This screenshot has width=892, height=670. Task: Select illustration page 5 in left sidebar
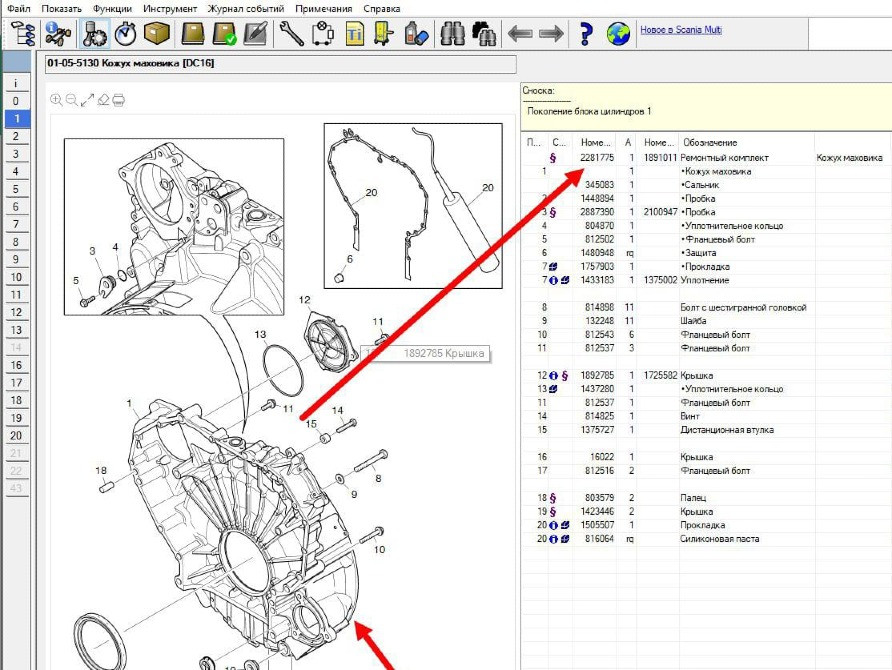[15, 190]
